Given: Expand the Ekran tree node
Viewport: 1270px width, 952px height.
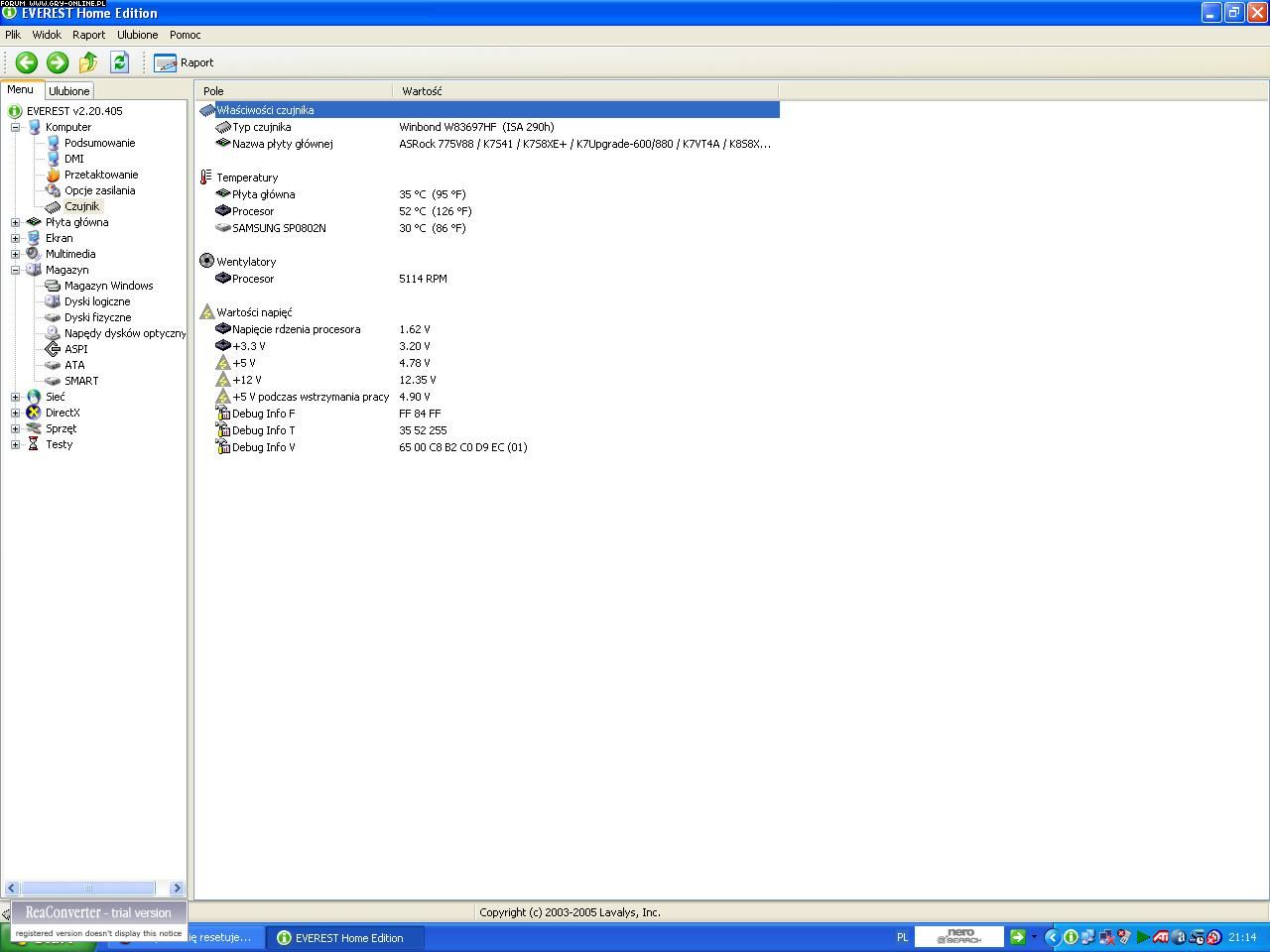Looking at the screenshot, I should click(15, 238).
